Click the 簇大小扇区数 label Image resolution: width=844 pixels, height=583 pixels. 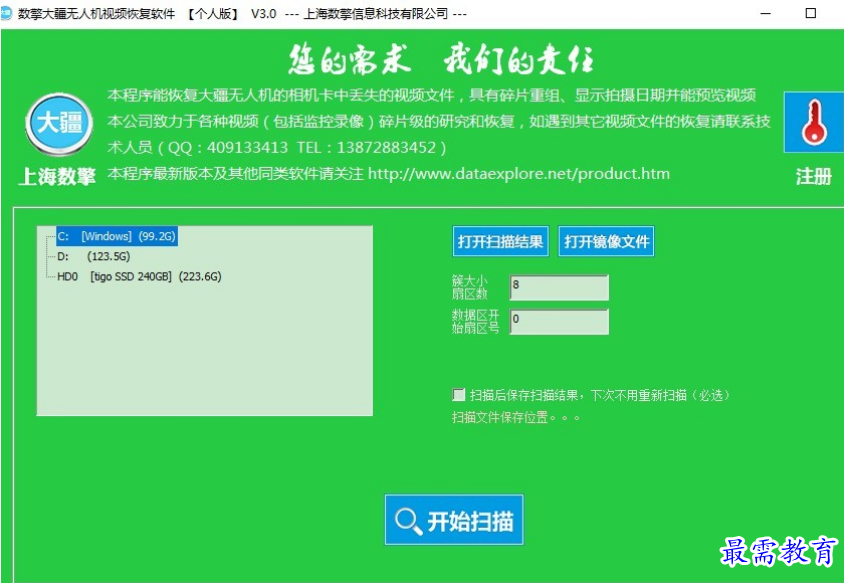coord(470,287)
